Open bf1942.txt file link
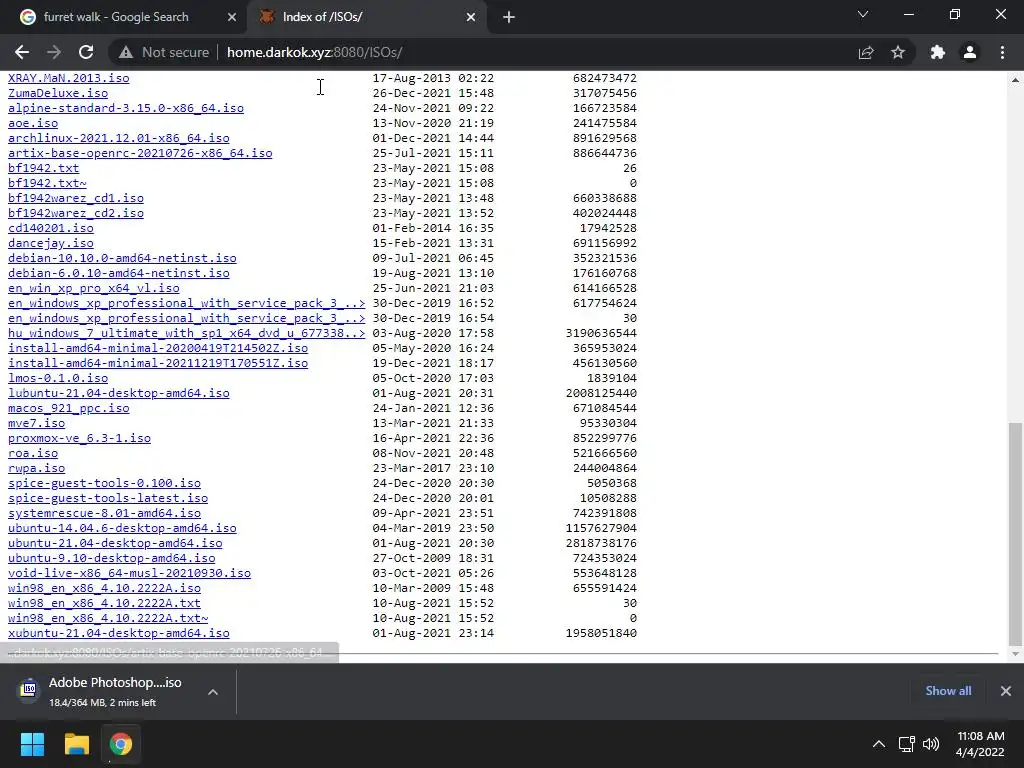This screenshot has height=768, width=1024. coord(43,168)
